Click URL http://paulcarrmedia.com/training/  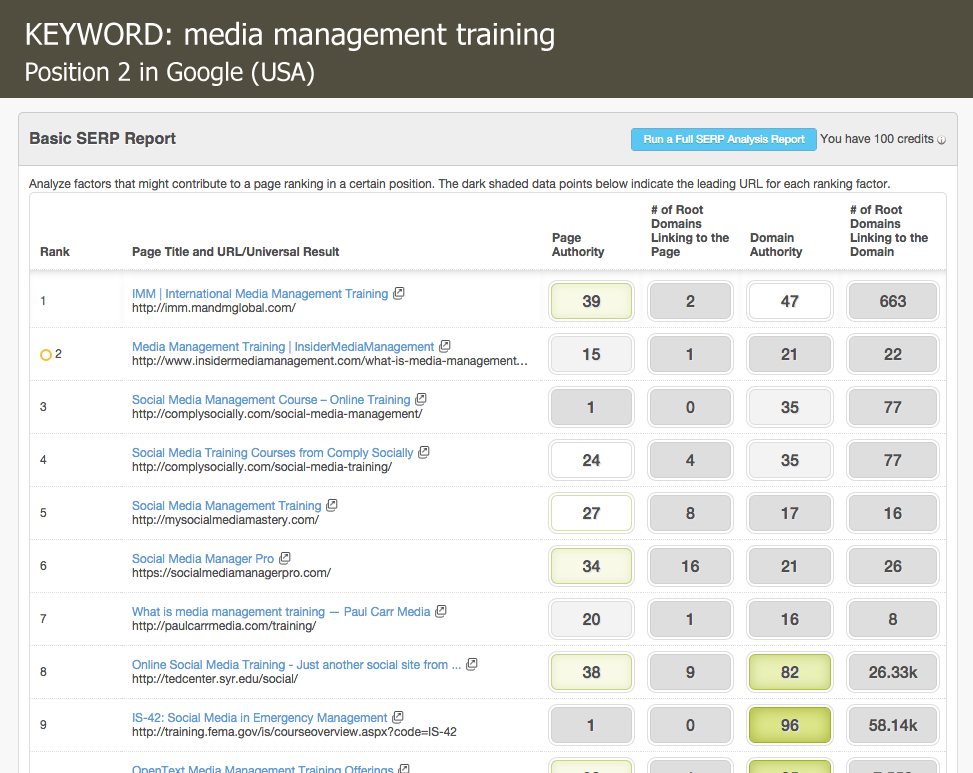click(224, 626)
